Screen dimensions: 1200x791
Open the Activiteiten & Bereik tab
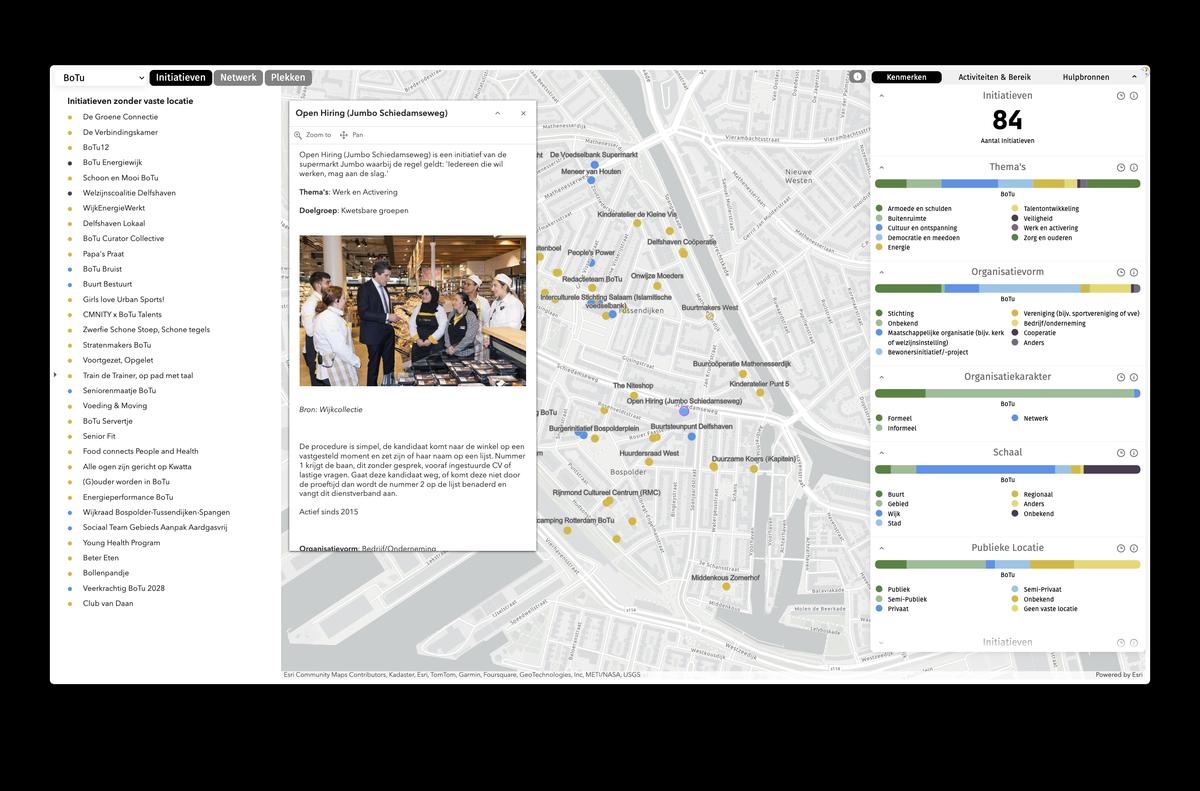(x=994, y=78)
